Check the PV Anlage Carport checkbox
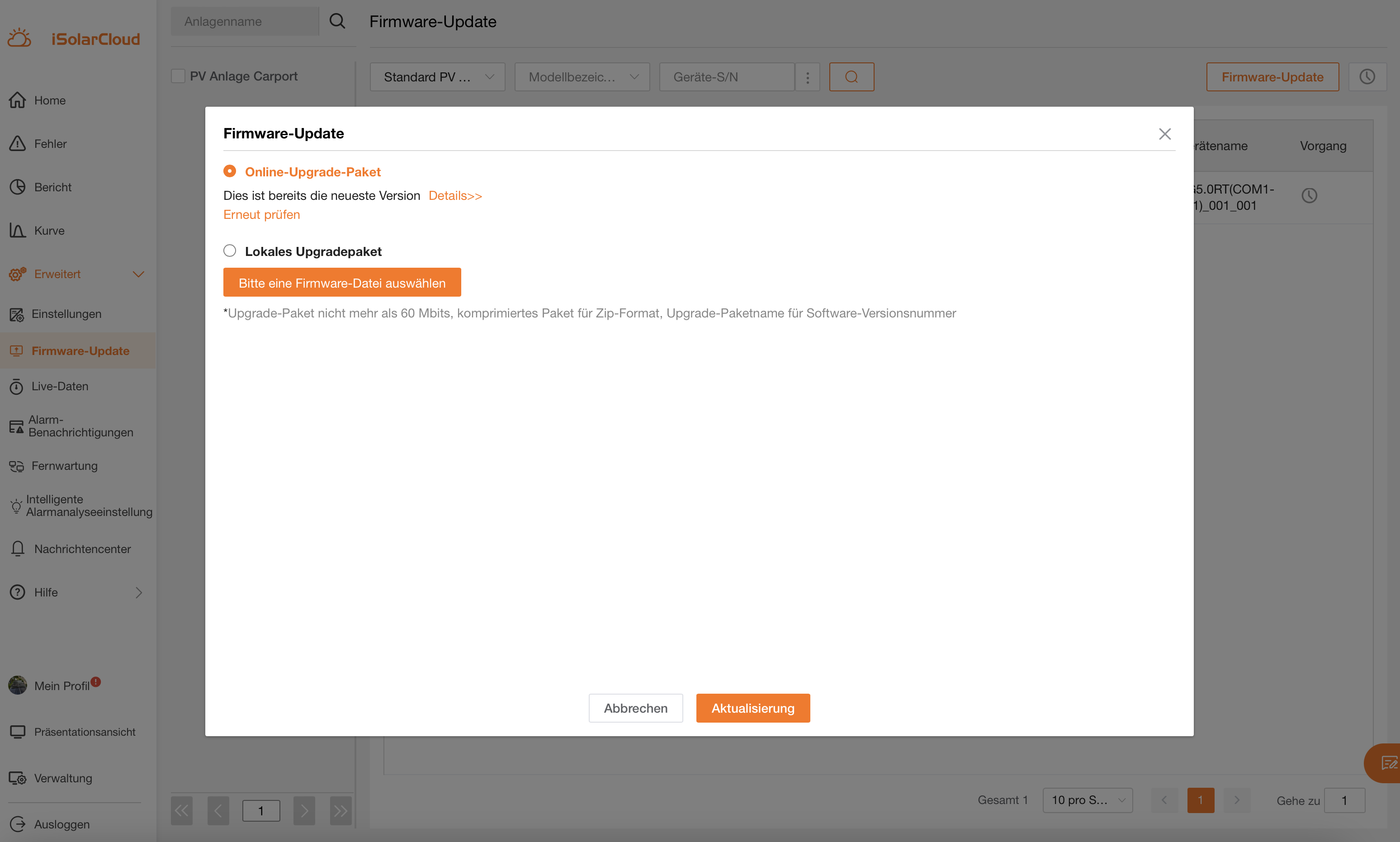1400x842 pixels. click(178, 76)
